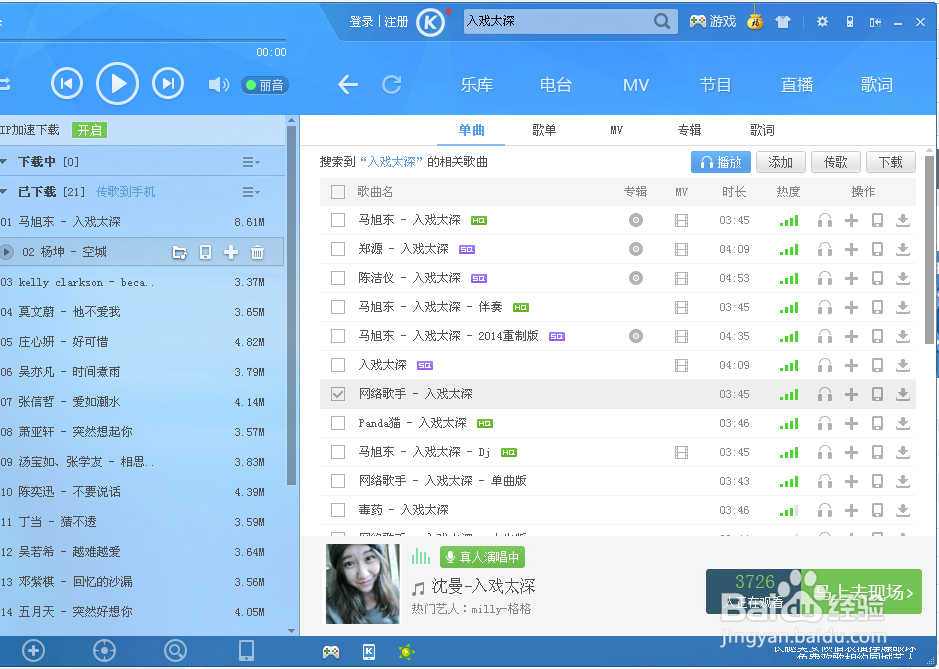Check Panda猫 - 入戏太深 checkbox
This screenshot has width=939, height=669.
(338, 423)
